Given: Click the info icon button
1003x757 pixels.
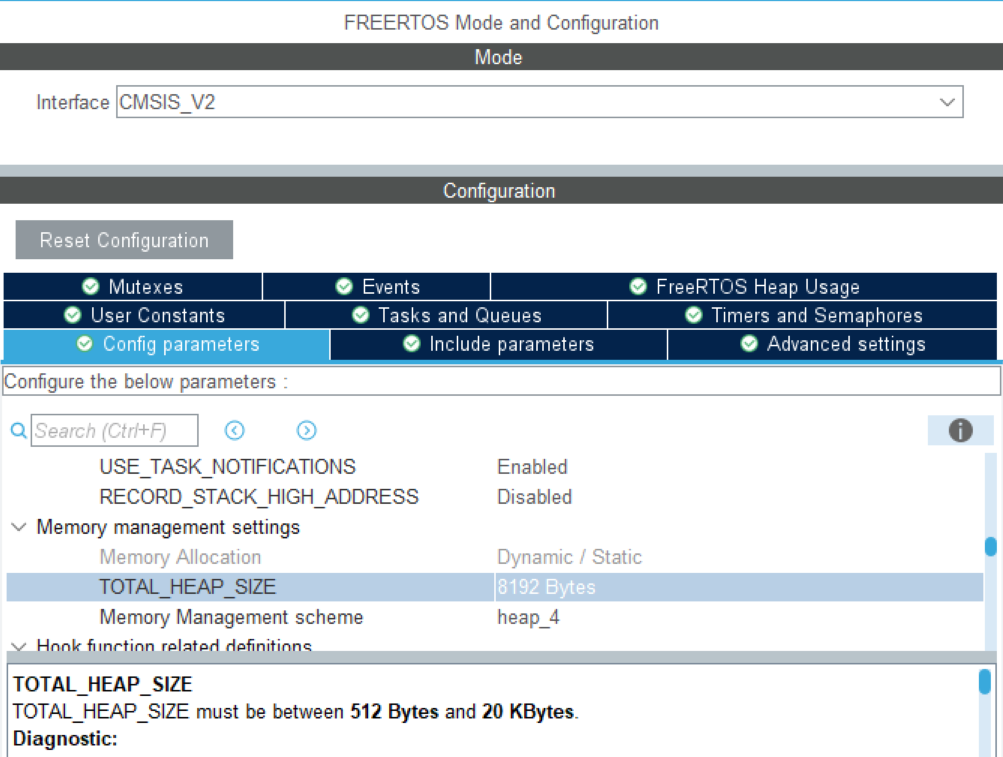Looking at the screenshot, I should click(x=961, y=431).
